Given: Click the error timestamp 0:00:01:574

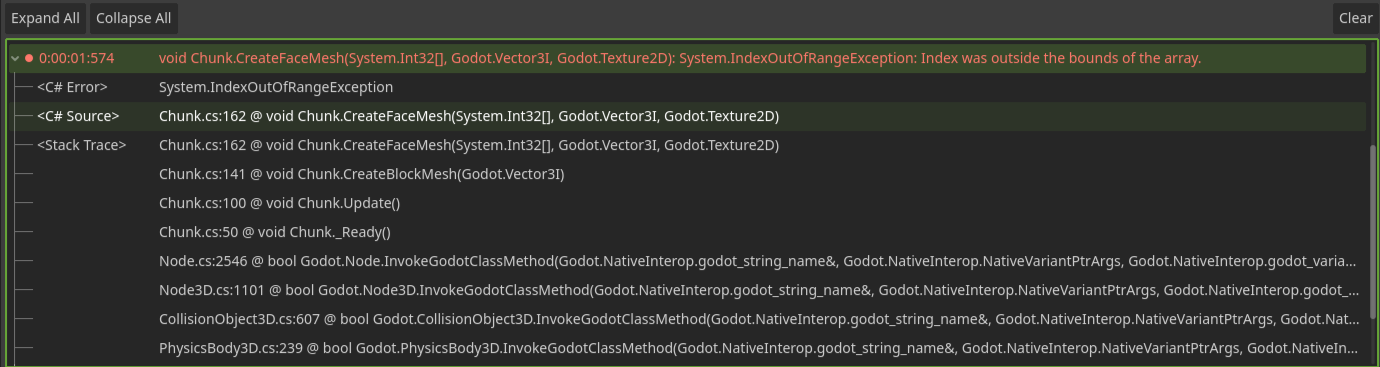Looking at the screenshot, I should tap(76, 59).
